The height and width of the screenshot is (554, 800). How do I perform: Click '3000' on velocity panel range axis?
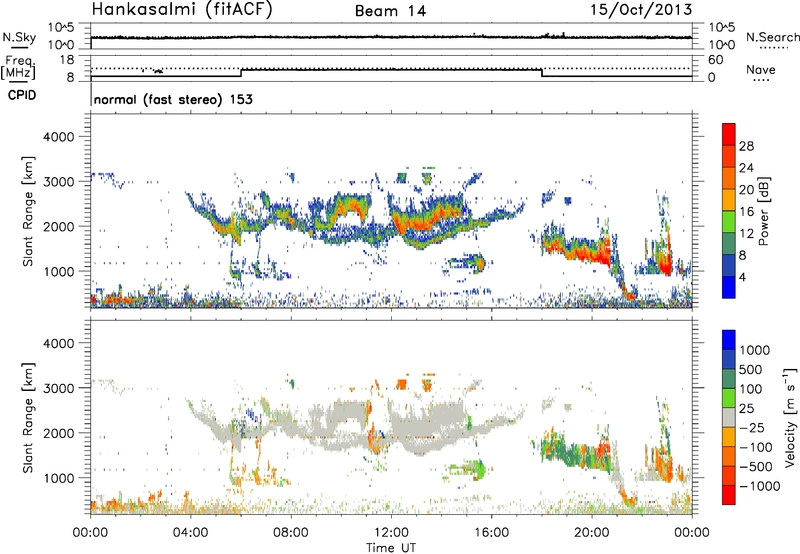(59, 388)
